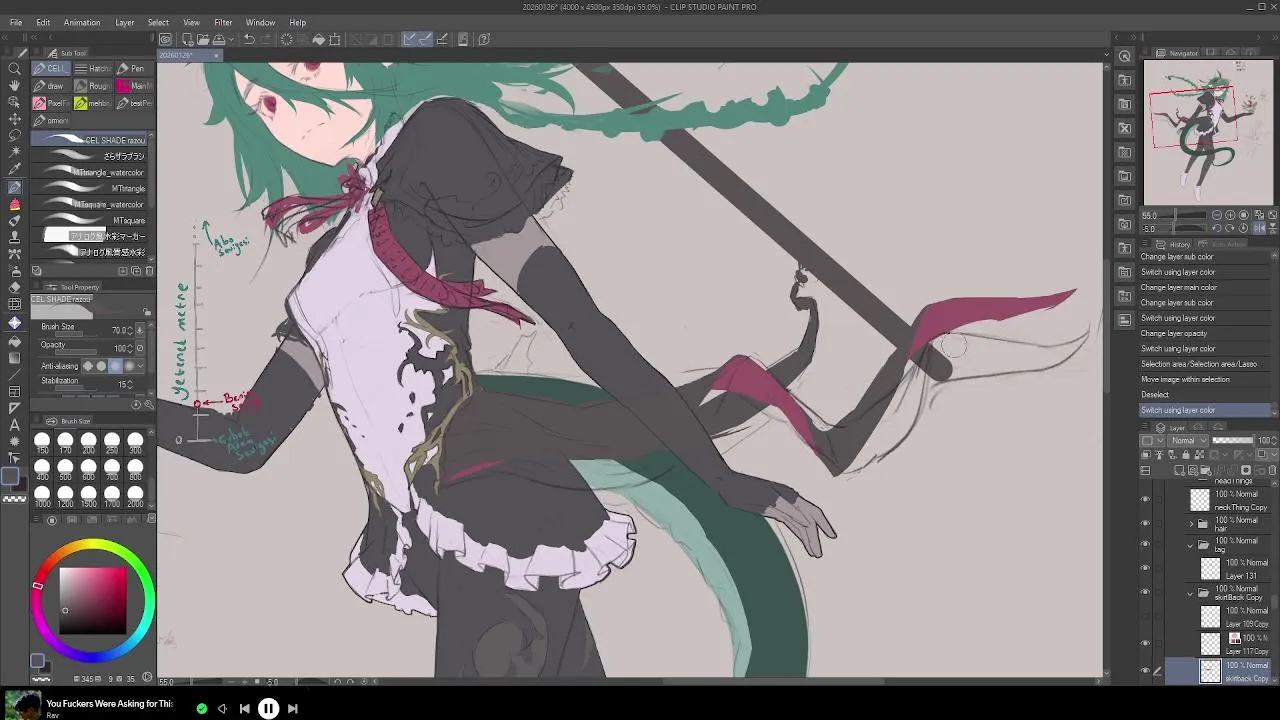Select the Eraser tool
The width and height of the screenshot is (1280, 720).
[15, 288]
